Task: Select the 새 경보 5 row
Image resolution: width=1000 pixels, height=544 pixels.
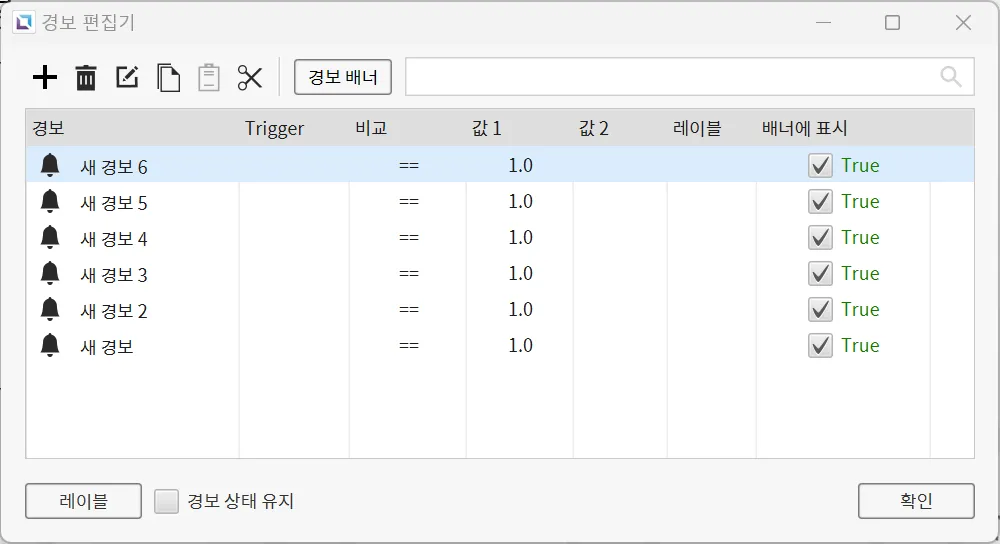Action: coord(500,202)
